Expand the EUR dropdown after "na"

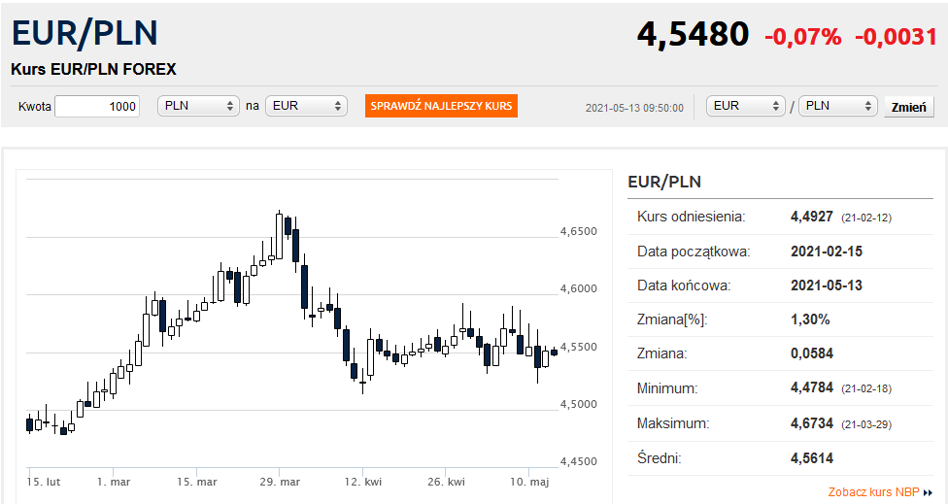(305, 106)
